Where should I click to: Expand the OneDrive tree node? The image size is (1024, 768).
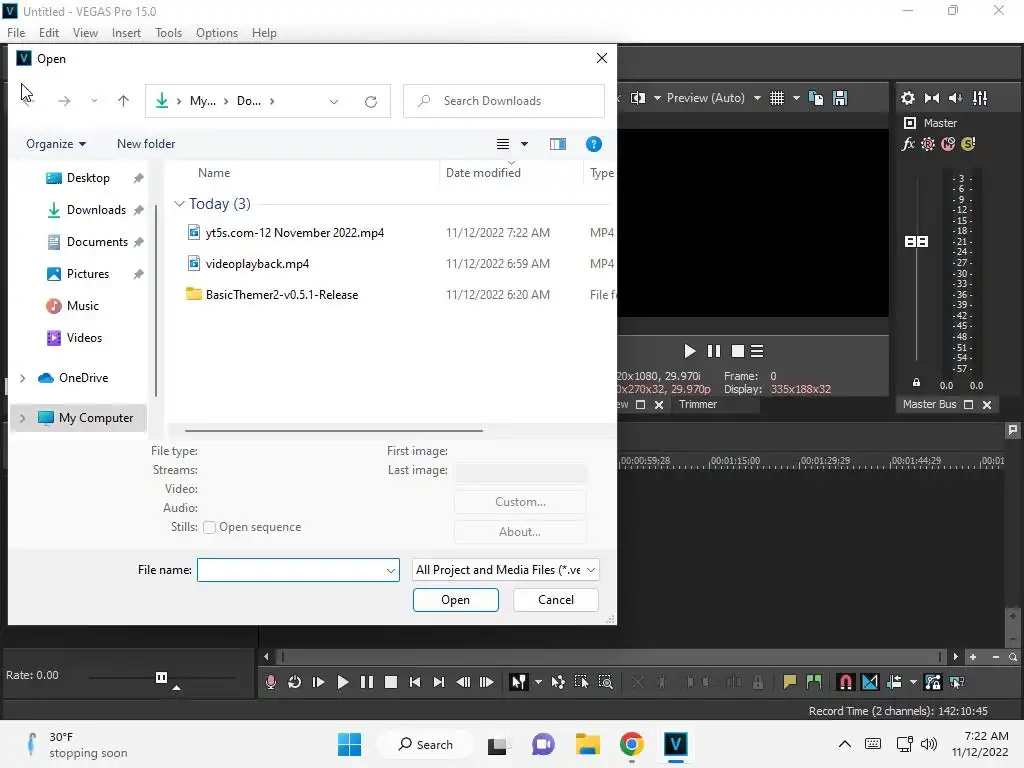[22, 378]
